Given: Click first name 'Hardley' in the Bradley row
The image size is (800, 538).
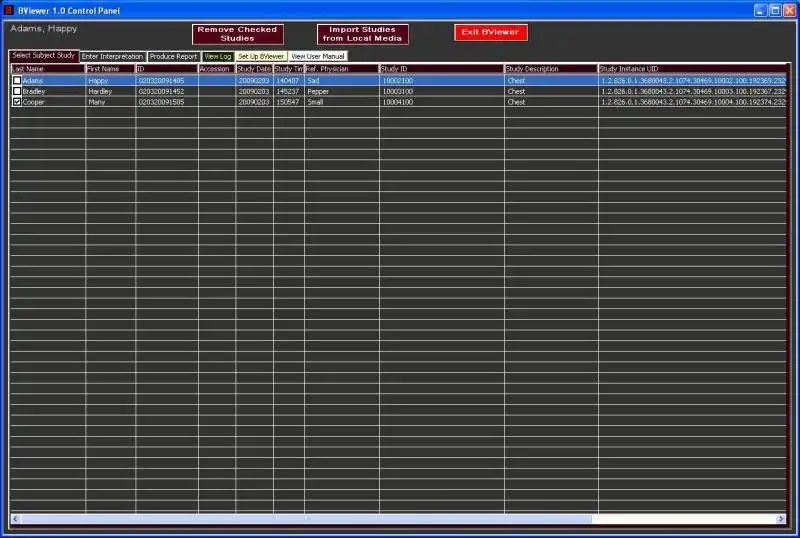Looking at the screenshot, I should [x=100, y=91].
